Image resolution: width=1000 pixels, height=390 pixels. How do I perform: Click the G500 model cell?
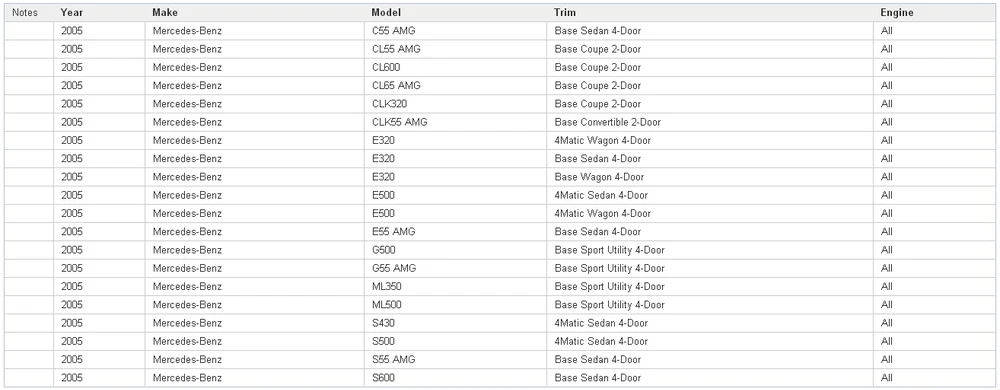455,250
